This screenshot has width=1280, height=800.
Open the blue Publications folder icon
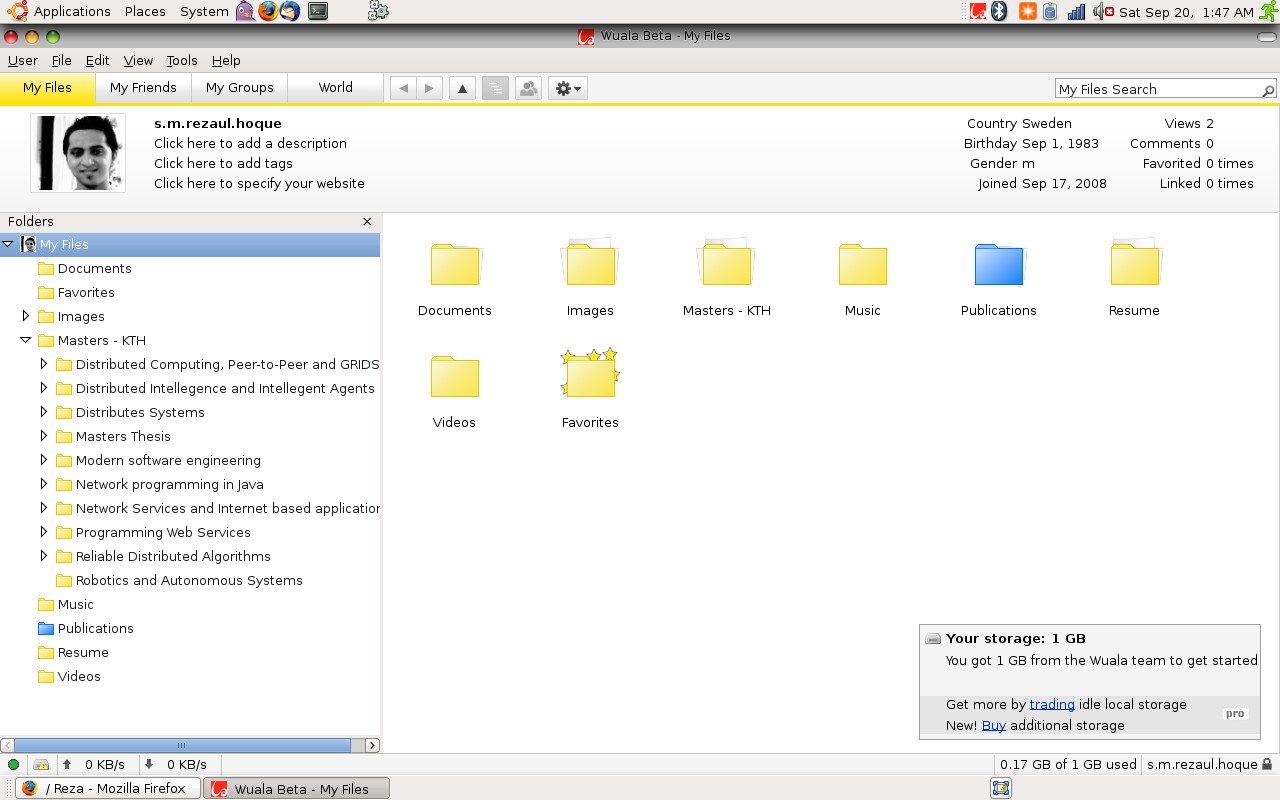coord(999,265)
